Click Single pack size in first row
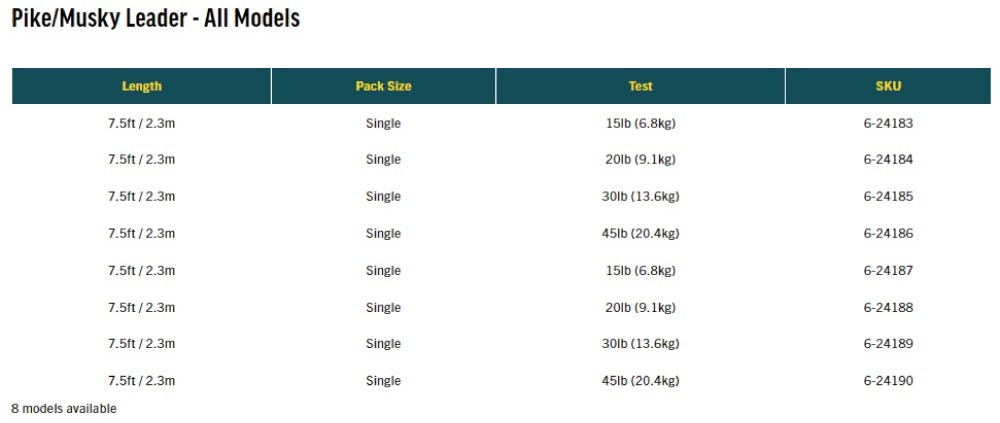This screenshot has height=423, width=1000. click(x=383, y=124)
